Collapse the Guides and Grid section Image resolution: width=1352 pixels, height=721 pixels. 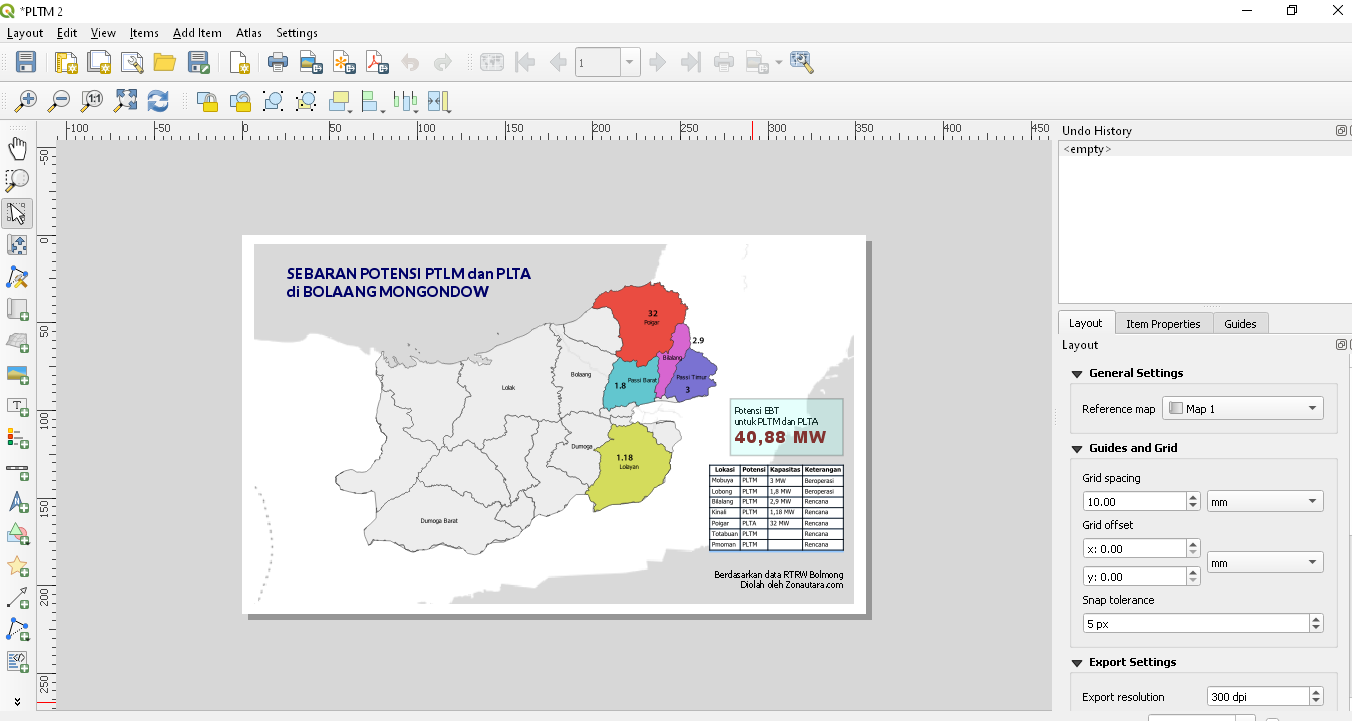point(1077,449)
